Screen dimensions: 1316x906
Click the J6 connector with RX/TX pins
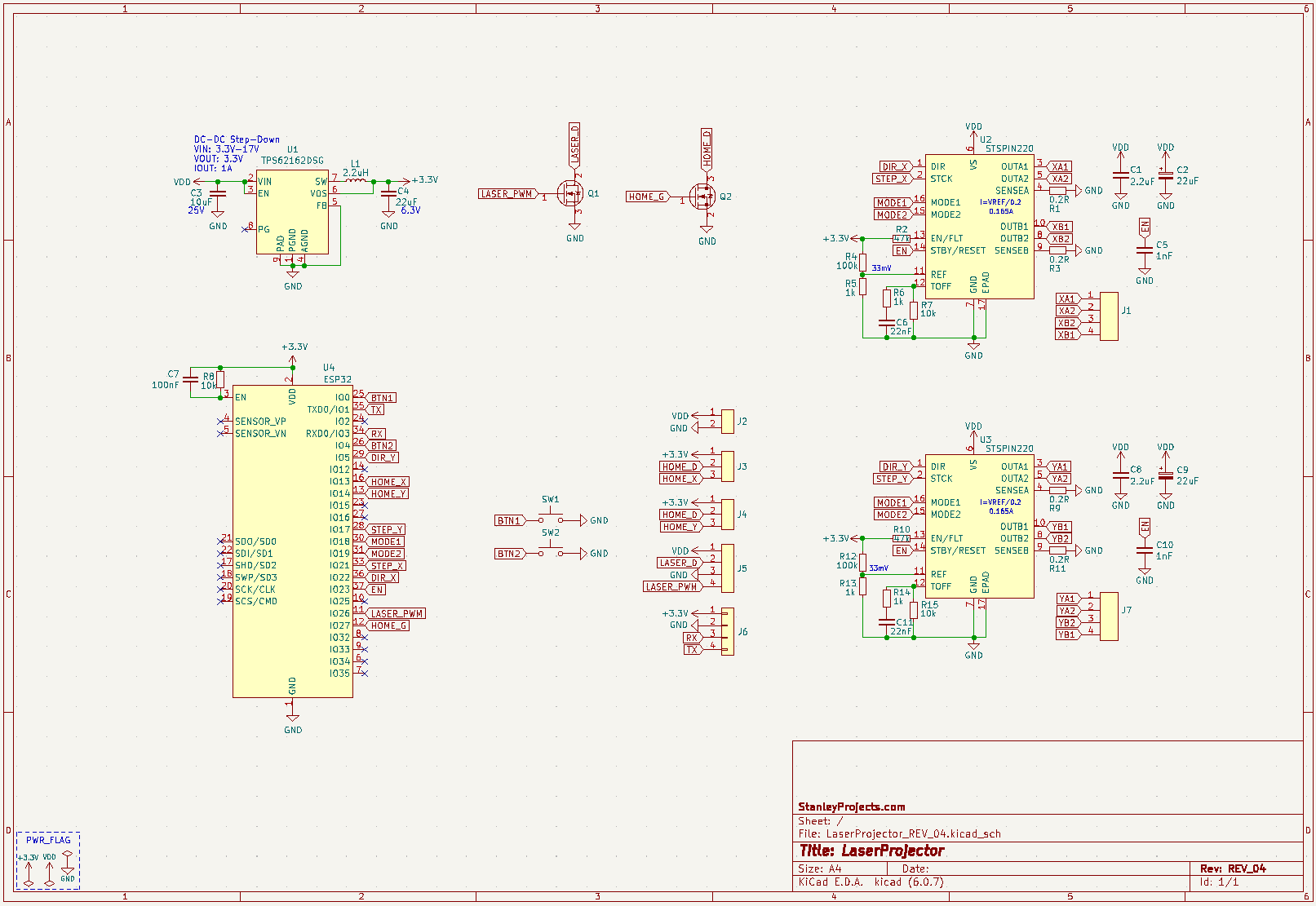[727, 631]
